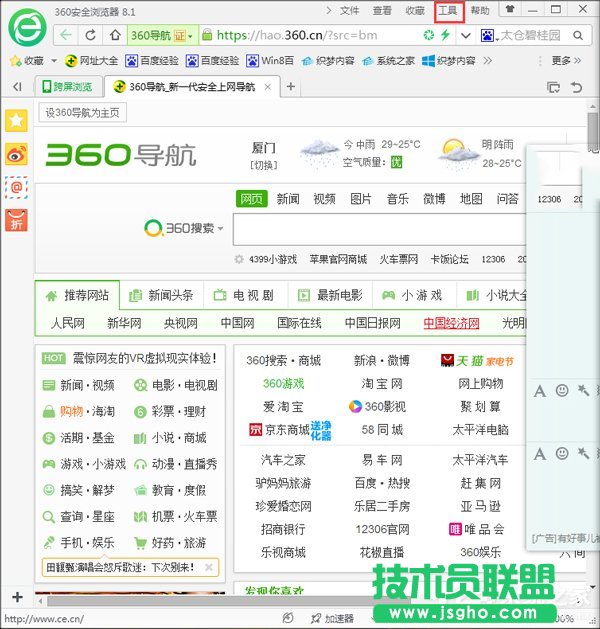Viewport: 600px width, 629px height.
Task: Close the 田馥甄 news notification bar
Action: coord(208,567)
